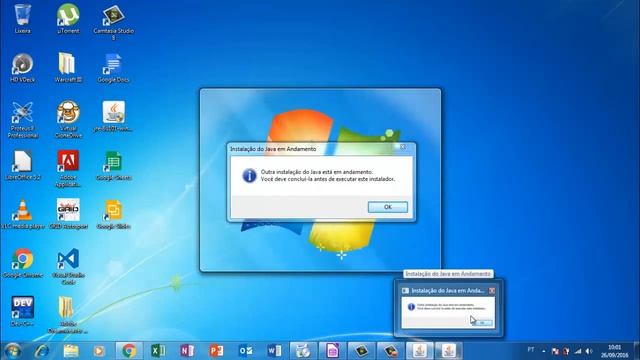This screenshot has width=640, height=360.
Task: Launch Internet Explorer from the taskbar
Action: [x=42, y=351]
